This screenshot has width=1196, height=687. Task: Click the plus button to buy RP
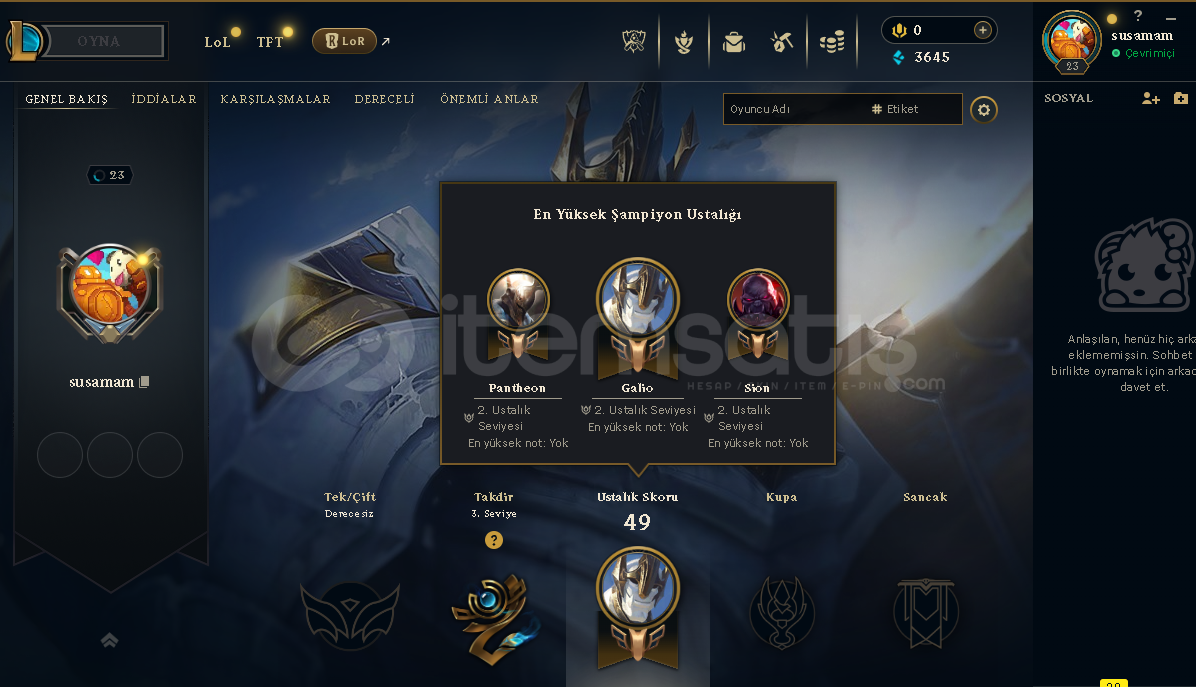(x=982, y=30)
